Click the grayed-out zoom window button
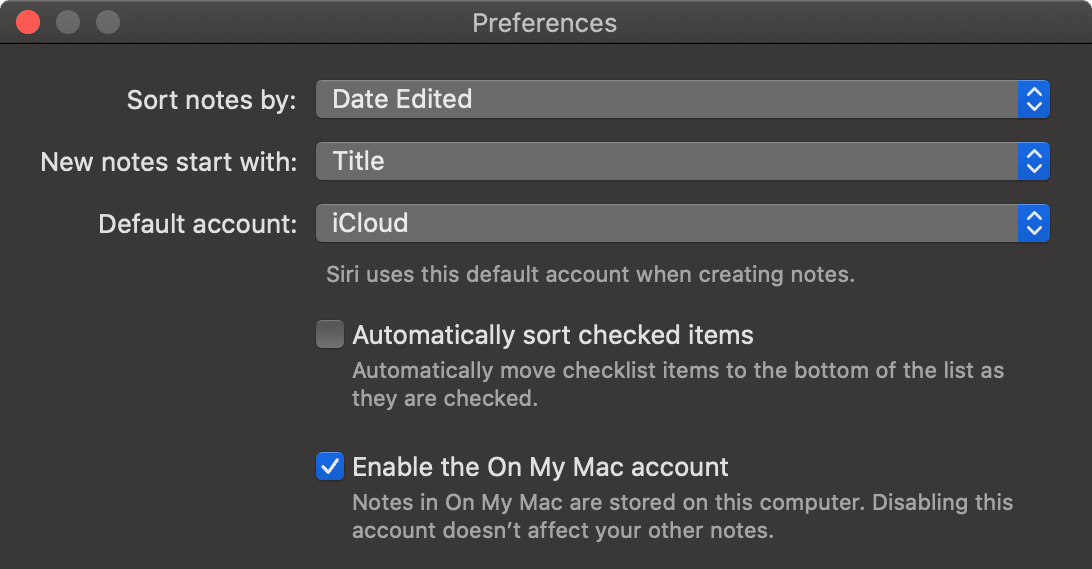 [107, 22]
